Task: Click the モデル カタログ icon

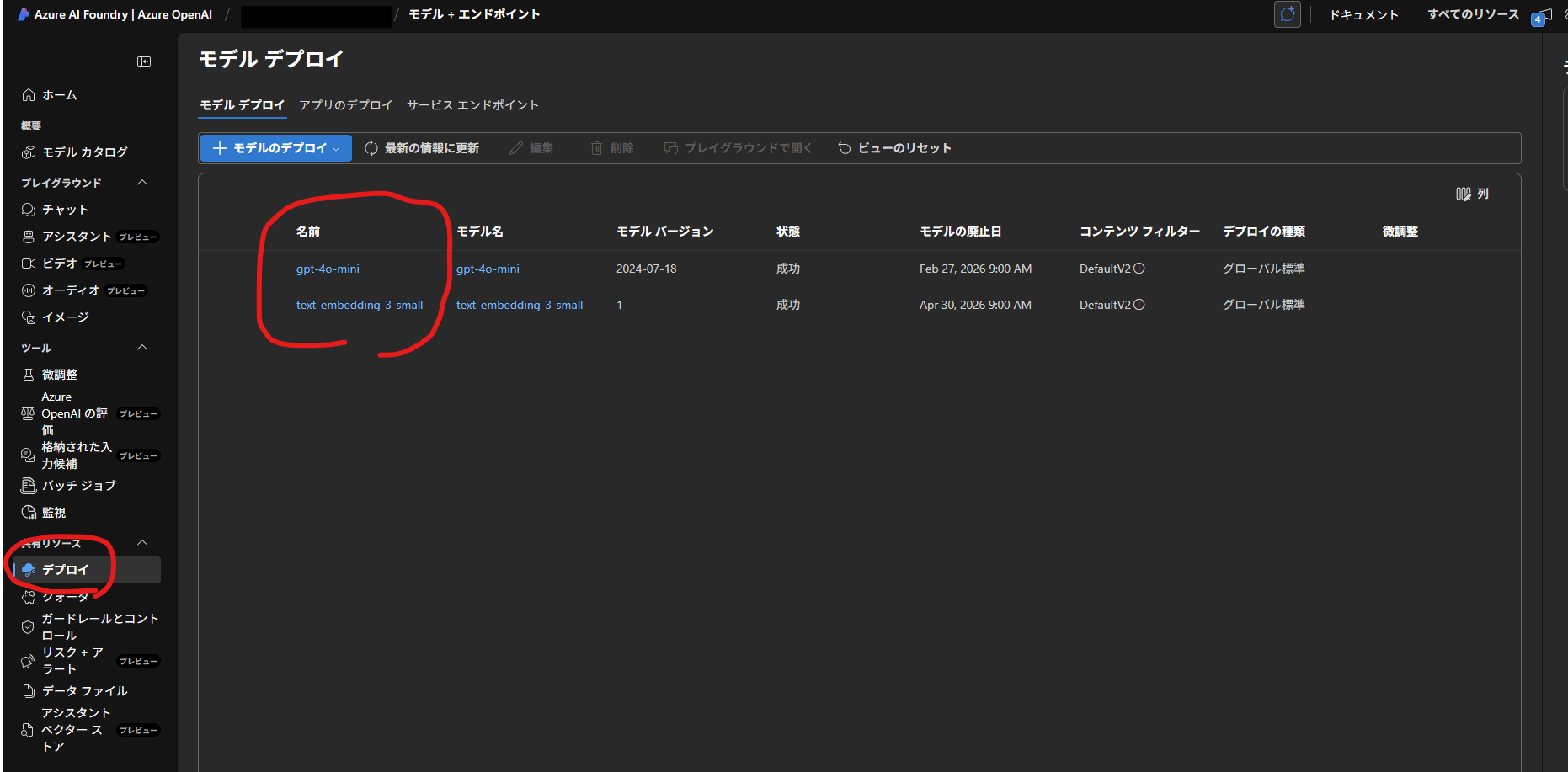Action: pyautogui.click(x=29, y=152)
